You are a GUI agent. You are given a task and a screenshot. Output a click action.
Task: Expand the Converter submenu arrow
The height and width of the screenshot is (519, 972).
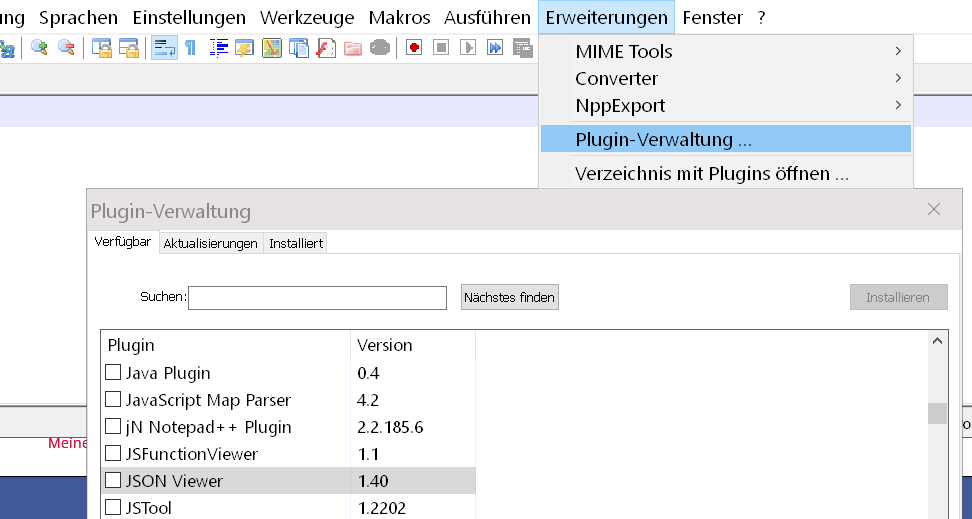[898, 78]
